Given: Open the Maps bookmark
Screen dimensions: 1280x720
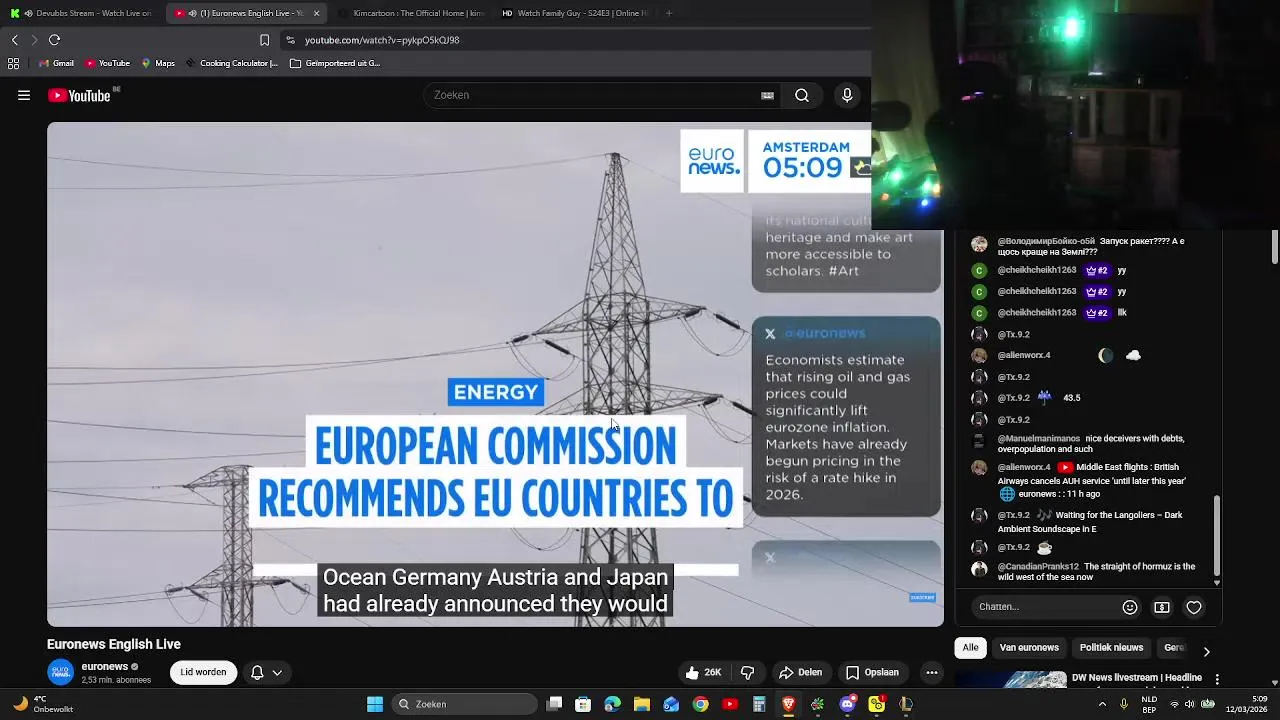Looking at the screenshot, I should [158, 63].
